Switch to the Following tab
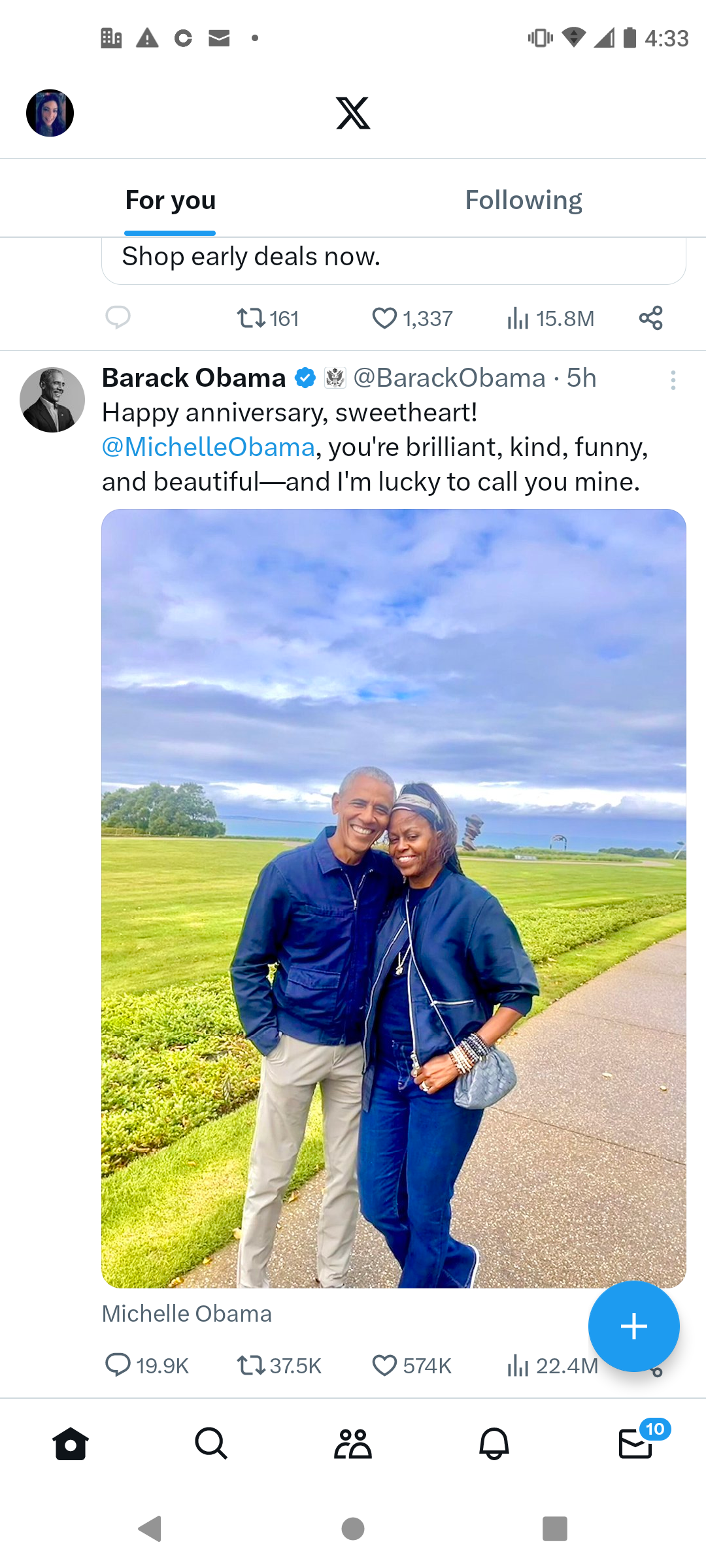Image resolution: width=706 pixels, height=1568 pixels. [x=523, y=200]
